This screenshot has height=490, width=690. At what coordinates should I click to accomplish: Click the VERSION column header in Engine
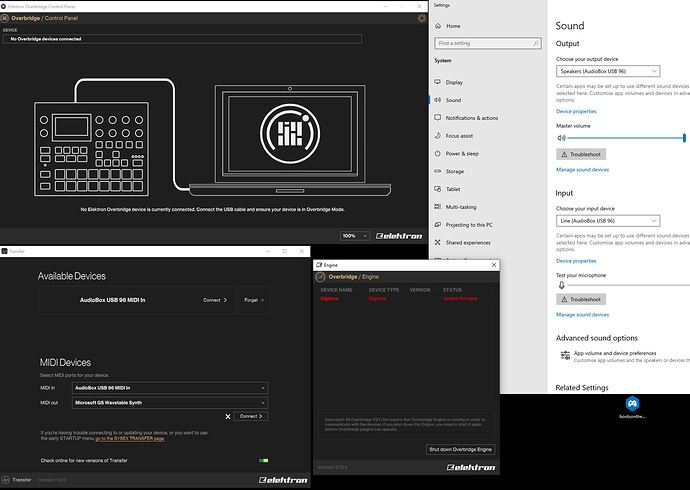coord(420,290)
